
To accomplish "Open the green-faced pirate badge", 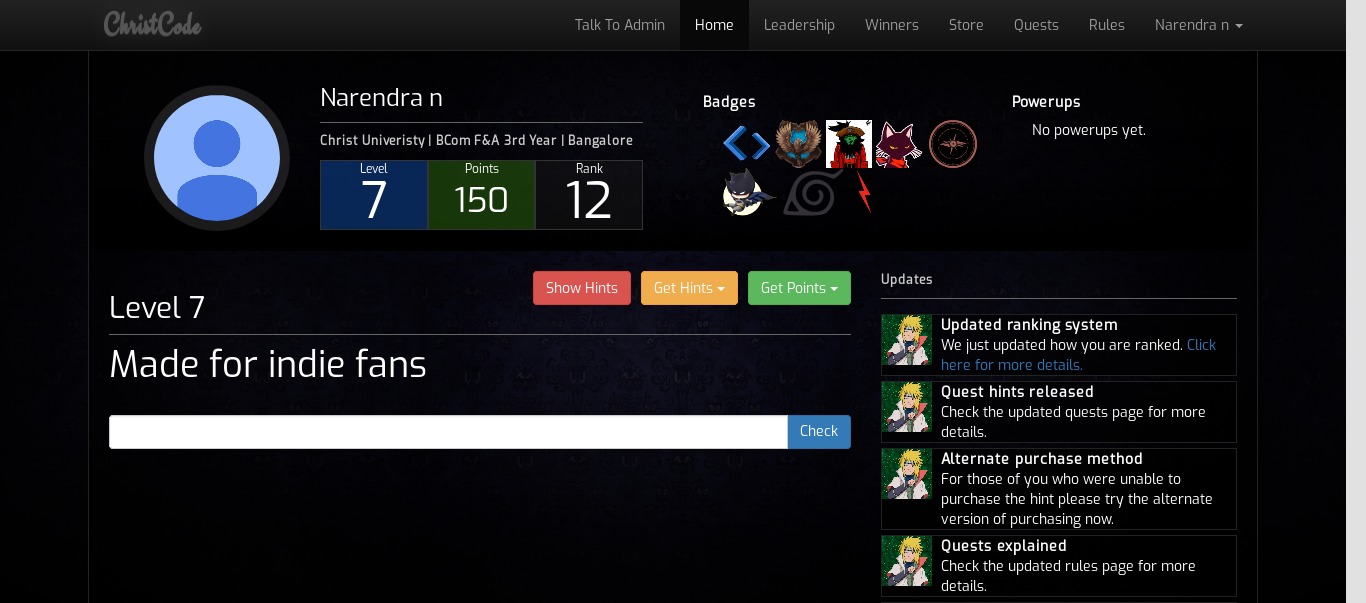I will point(849,144).
